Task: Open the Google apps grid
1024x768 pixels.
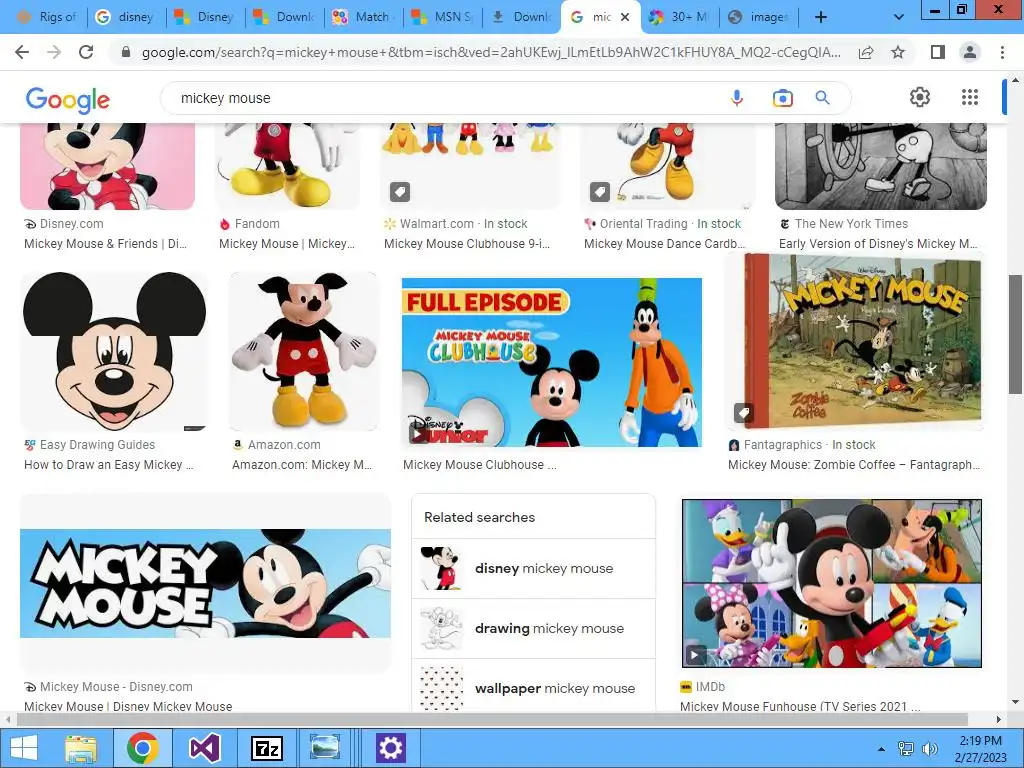Action: [x=970, y=97]
